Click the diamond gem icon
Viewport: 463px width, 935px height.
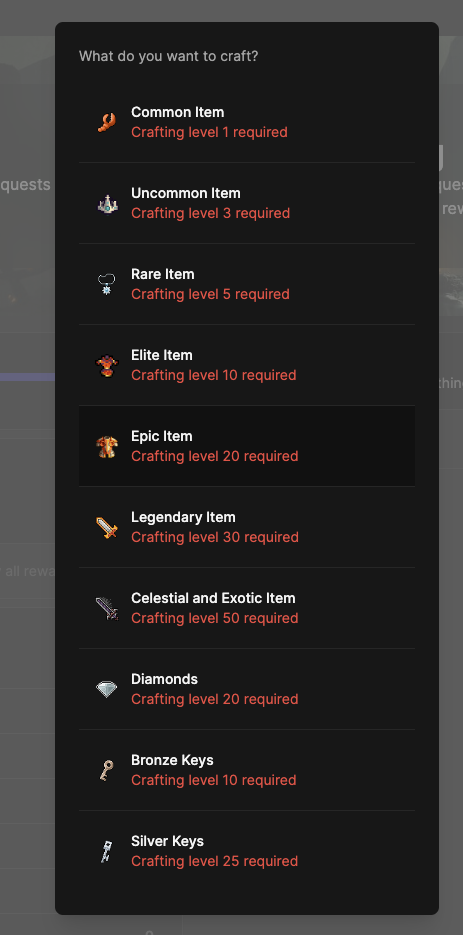(107, 690)
